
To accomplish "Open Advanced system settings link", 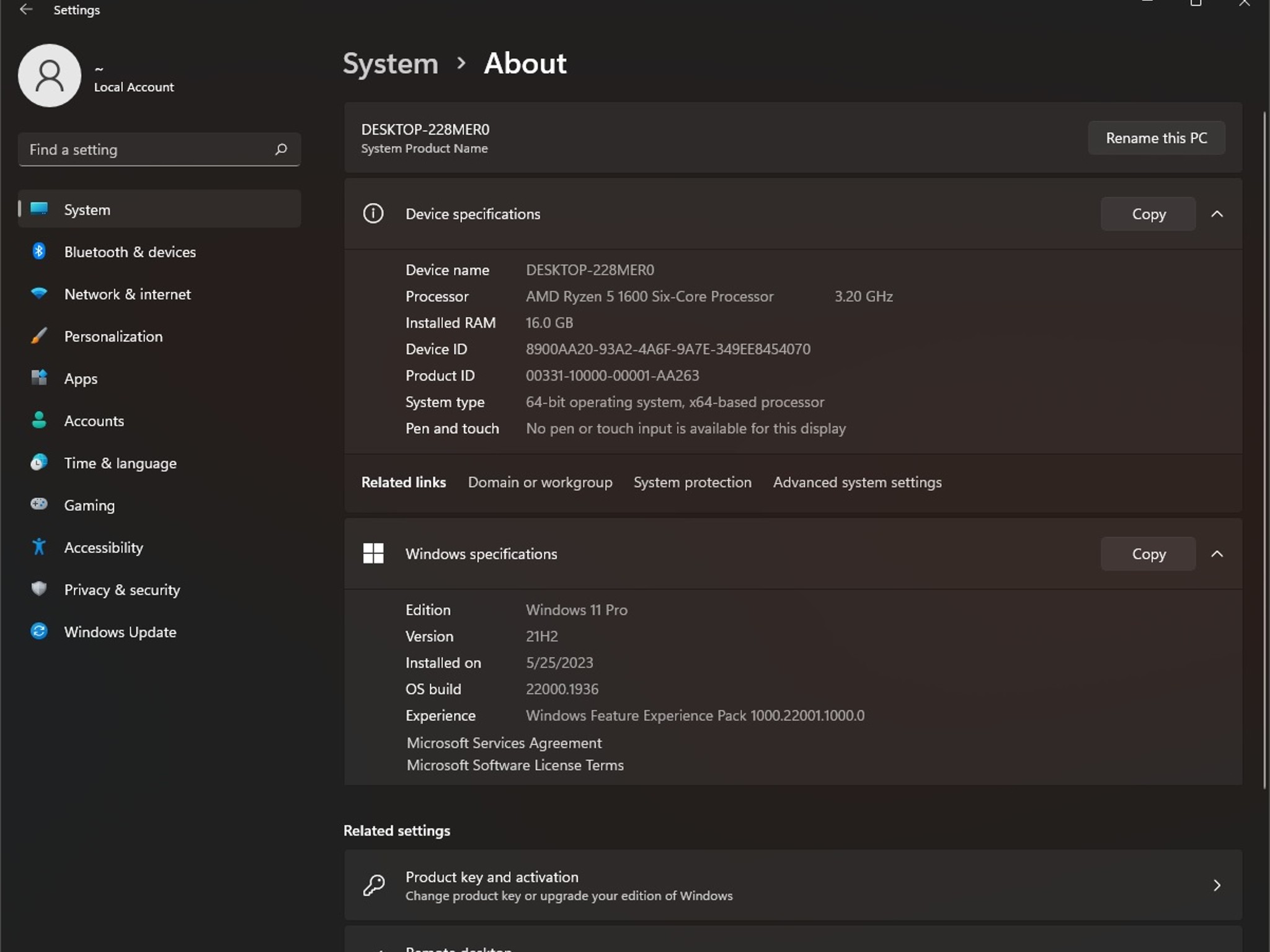I will (x=857, y=482).
